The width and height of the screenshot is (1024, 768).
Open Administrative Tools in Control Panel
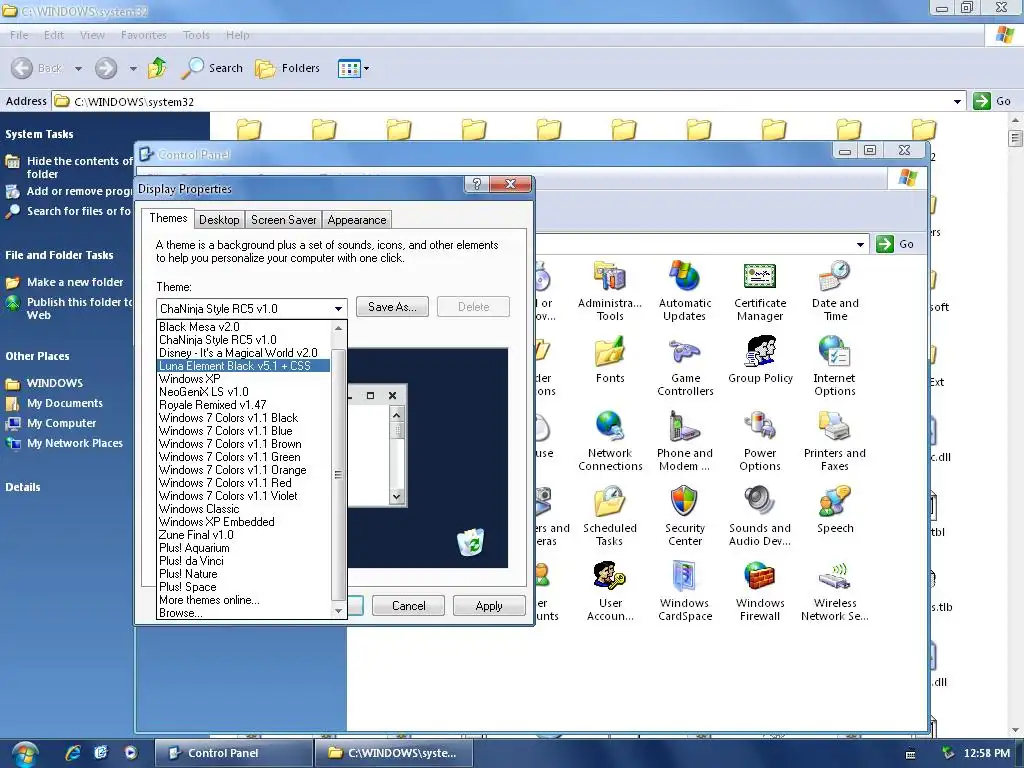(609, 291)
